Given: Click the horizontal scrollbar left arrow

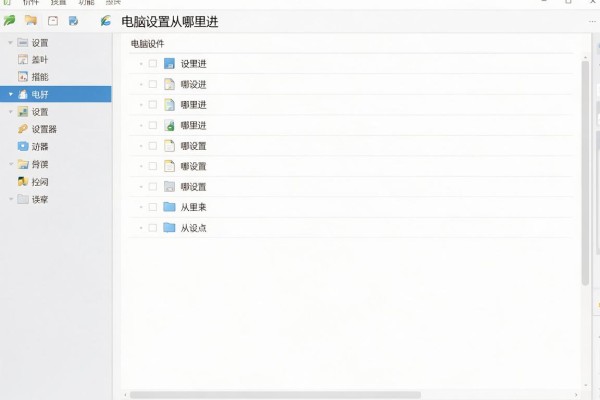Looking at the screenshot, I should point(125,395).
